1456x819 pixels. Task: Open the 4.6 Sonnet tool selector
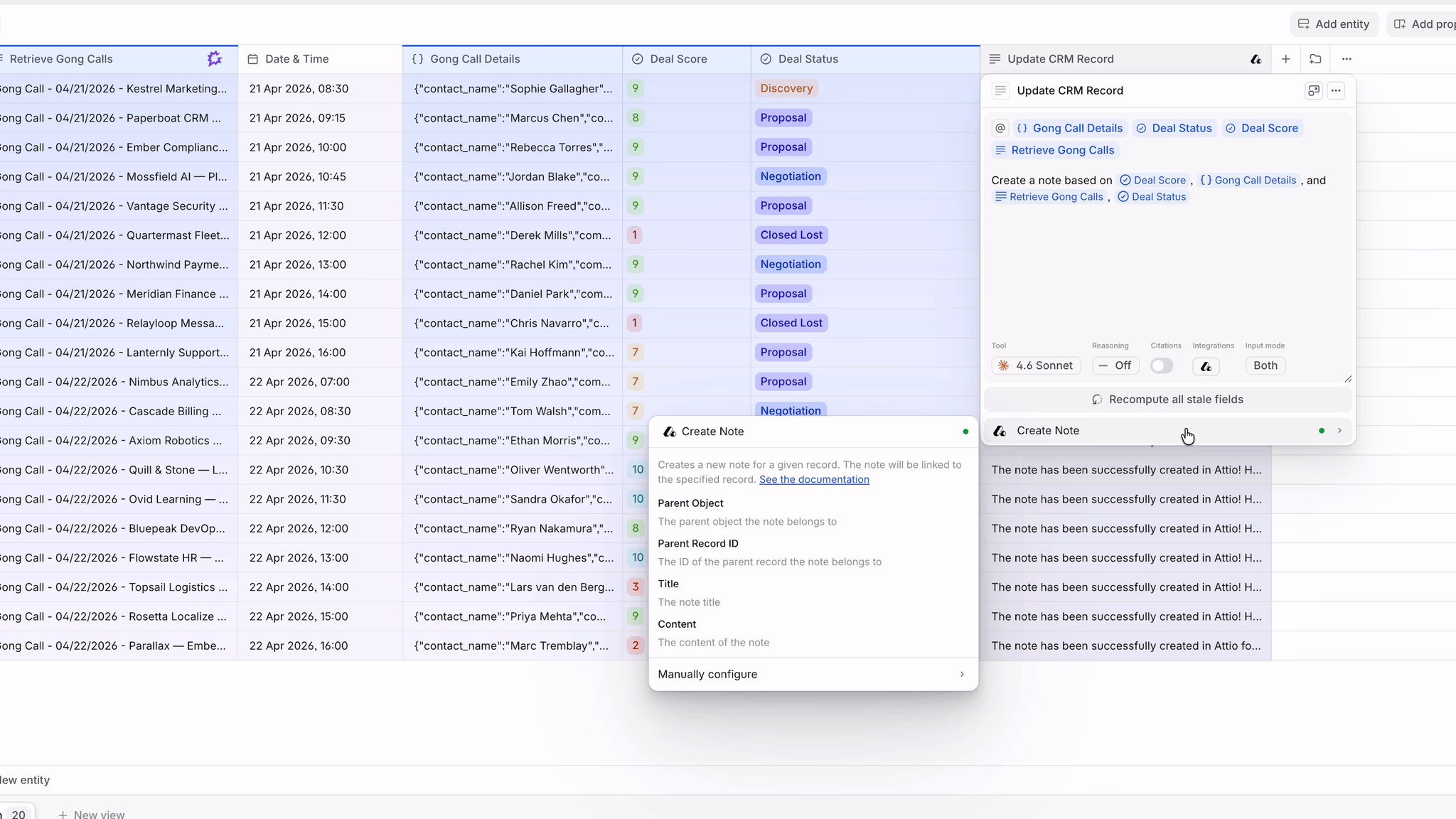[1036, 365]
